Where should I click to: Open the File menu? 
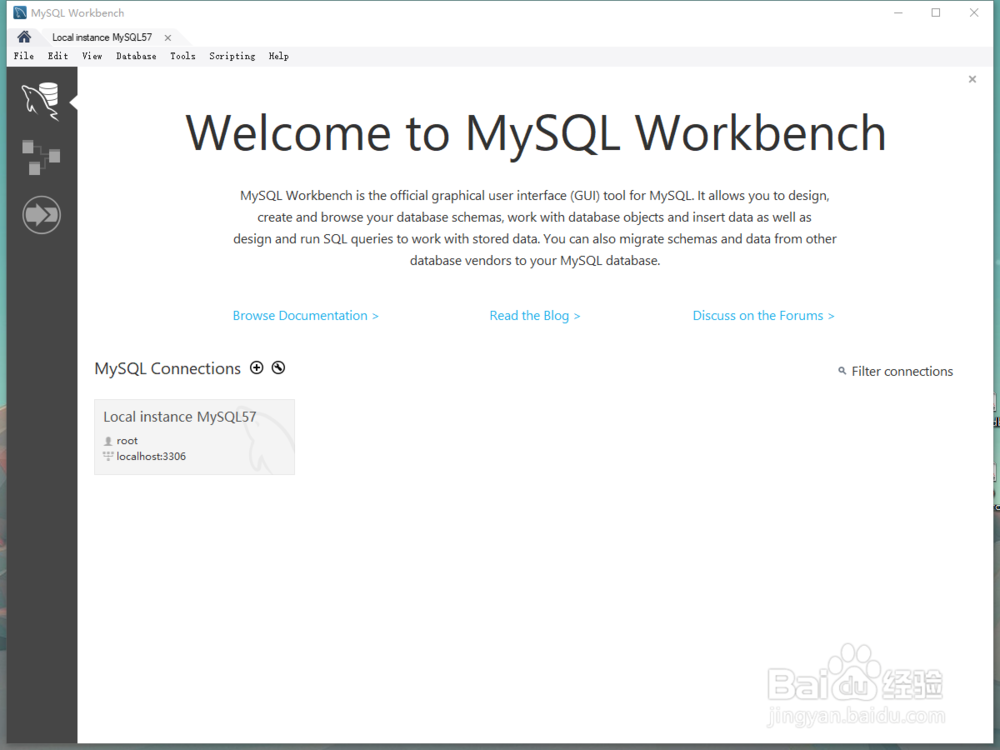[24, 56]
